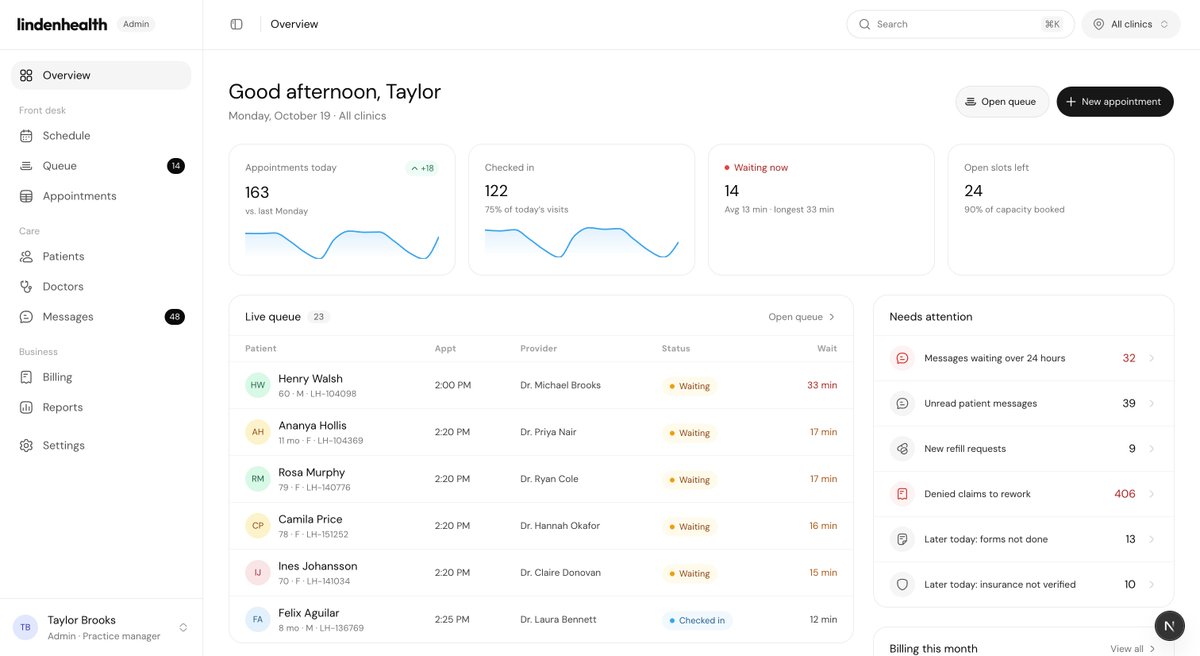Click the red messages-over-24-hours icon

pos(902,358)
